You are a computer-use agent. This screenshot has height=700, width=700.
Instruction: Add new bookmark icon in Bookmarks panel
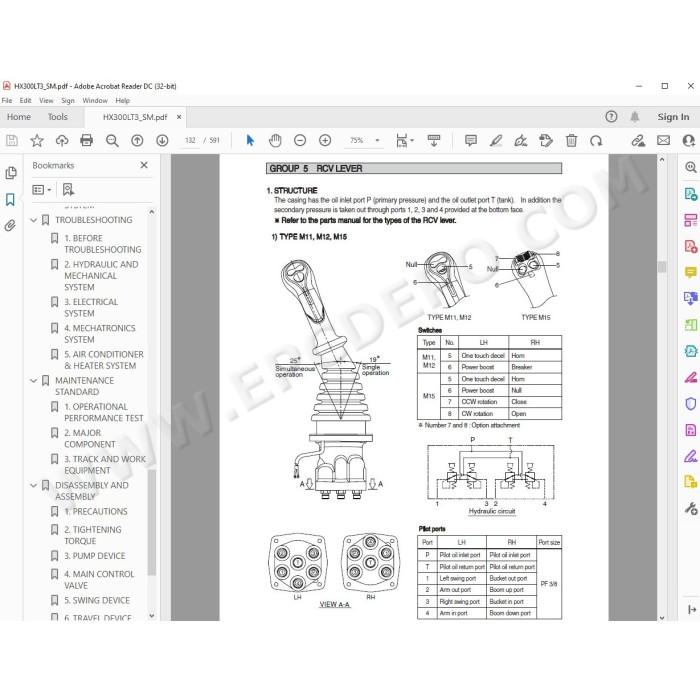68,190
